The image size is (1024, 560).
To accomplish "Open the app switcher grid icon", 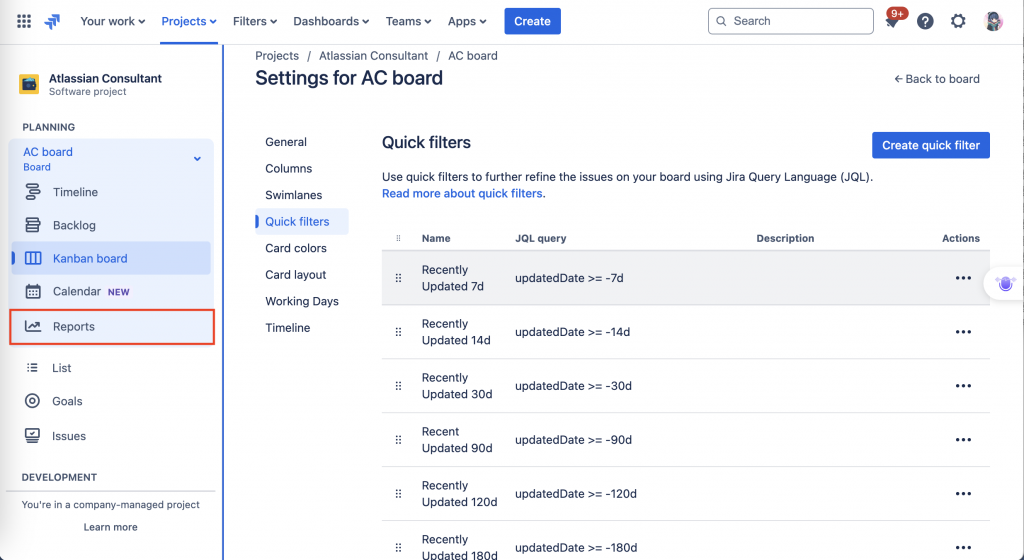I will pos(25,21).
